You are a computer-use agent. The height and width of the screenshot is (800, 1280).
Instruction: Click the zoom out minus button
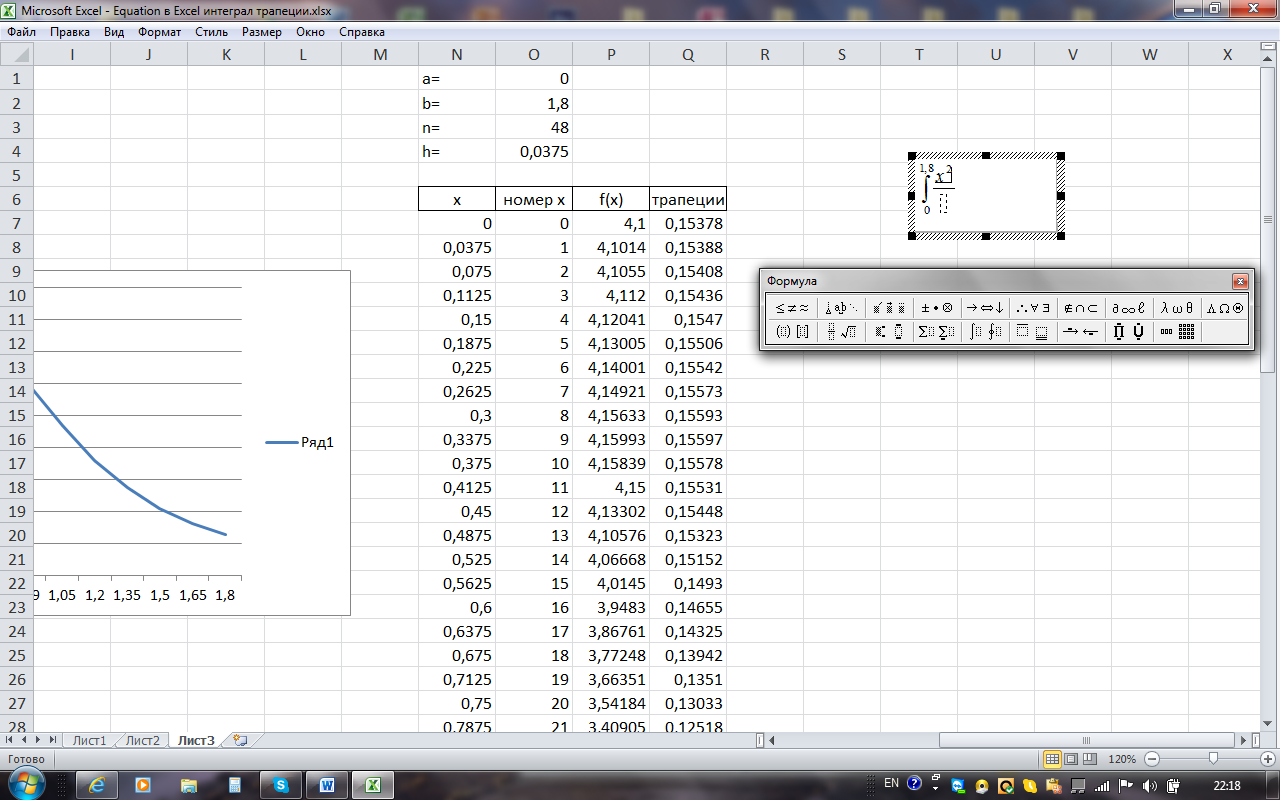click(1151, 759)
